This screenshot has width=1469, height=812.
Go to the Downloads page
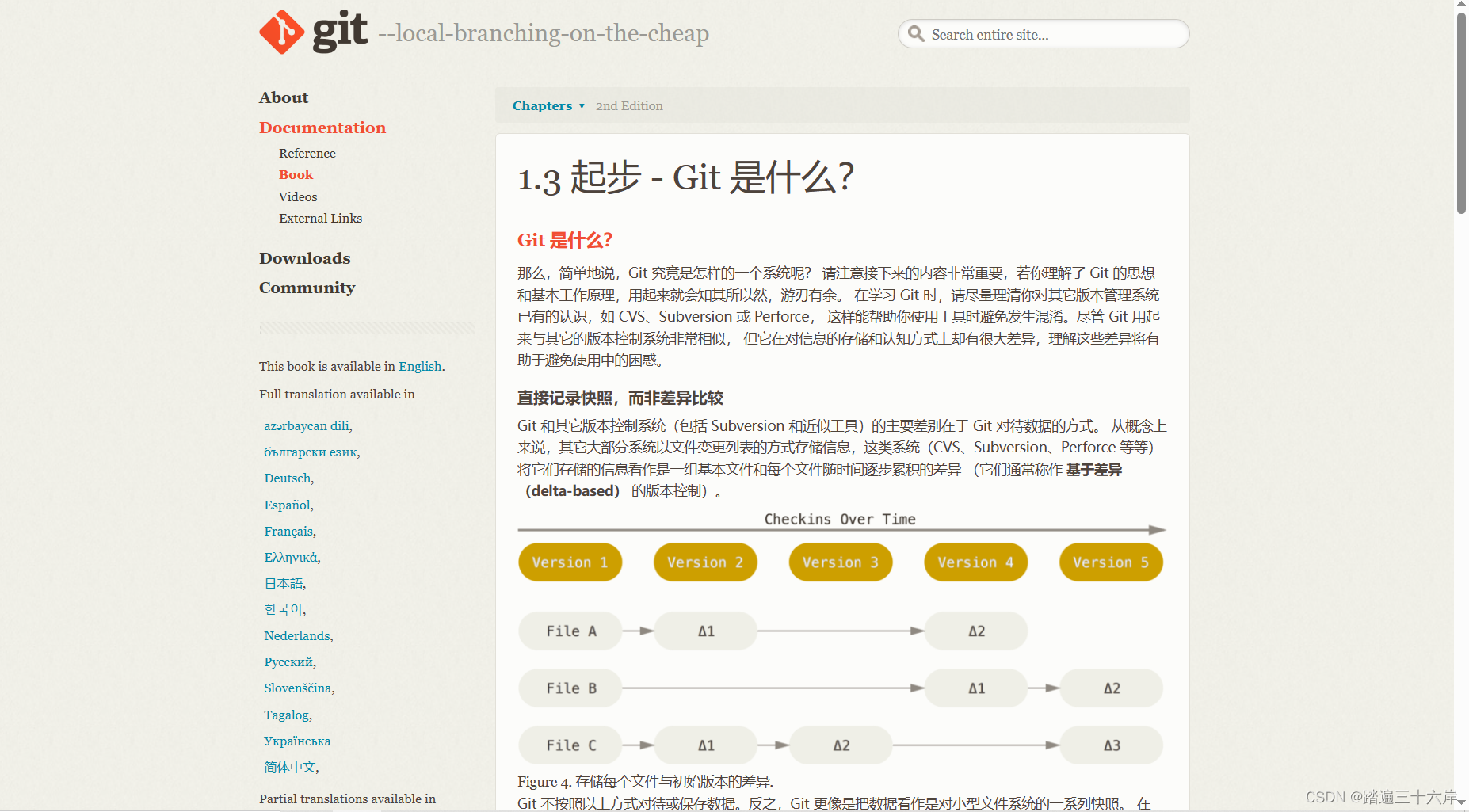(x=304, y=258)
